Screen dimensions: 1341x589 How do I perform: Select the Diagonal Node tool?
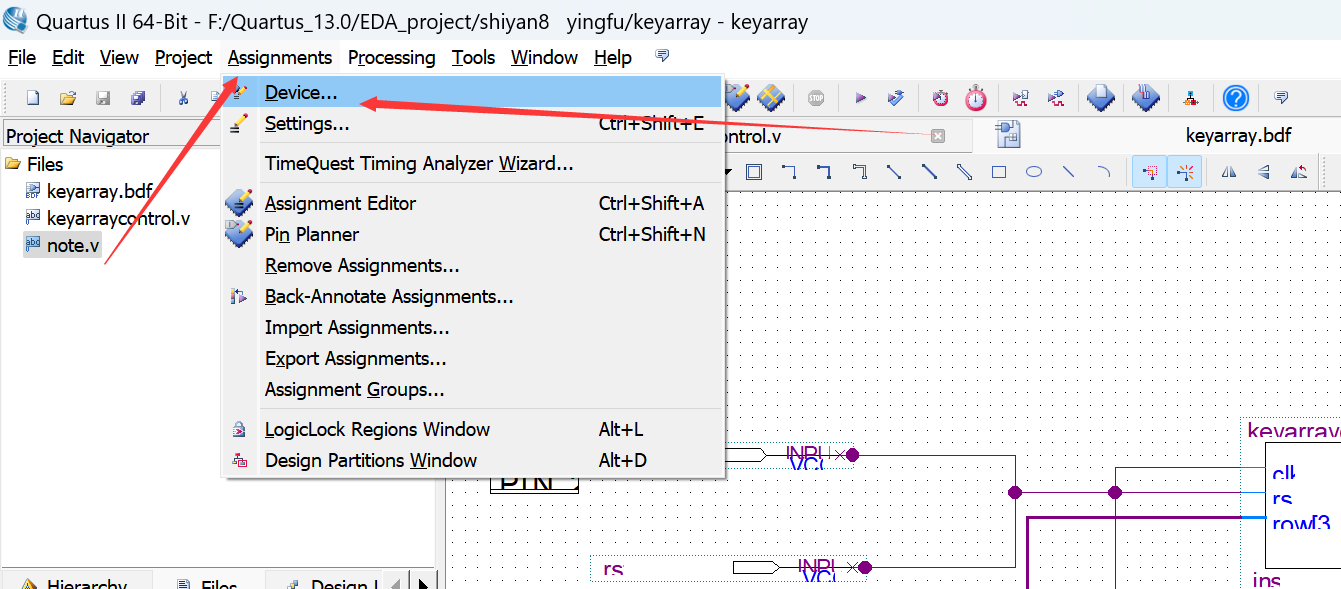pos(894,172)
